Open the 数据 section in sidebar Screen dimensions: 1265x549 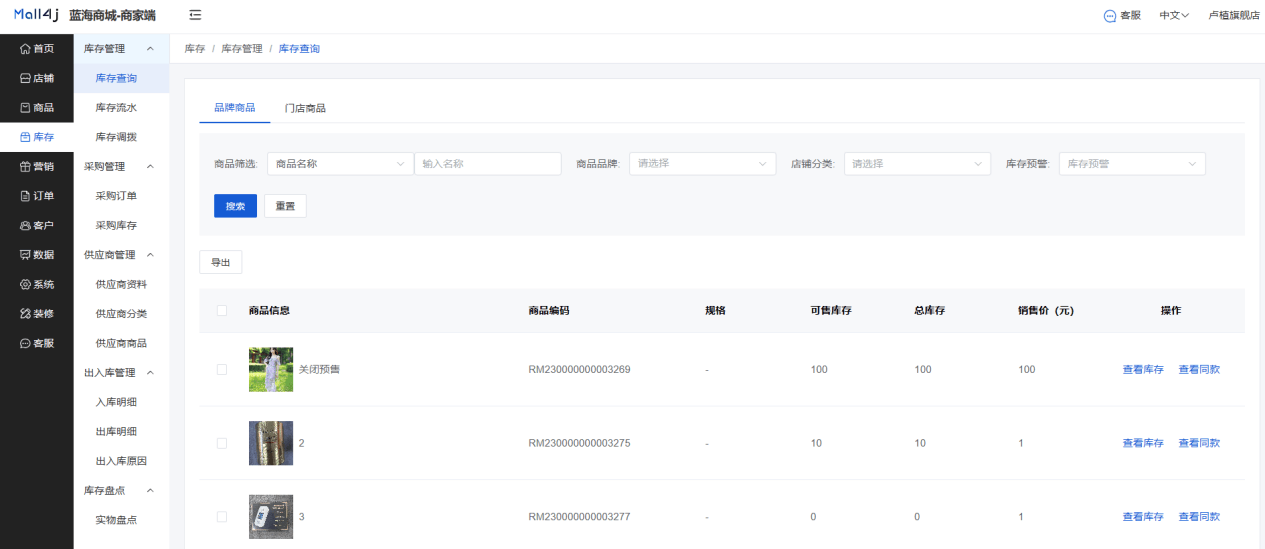click(x=37, y=255)
